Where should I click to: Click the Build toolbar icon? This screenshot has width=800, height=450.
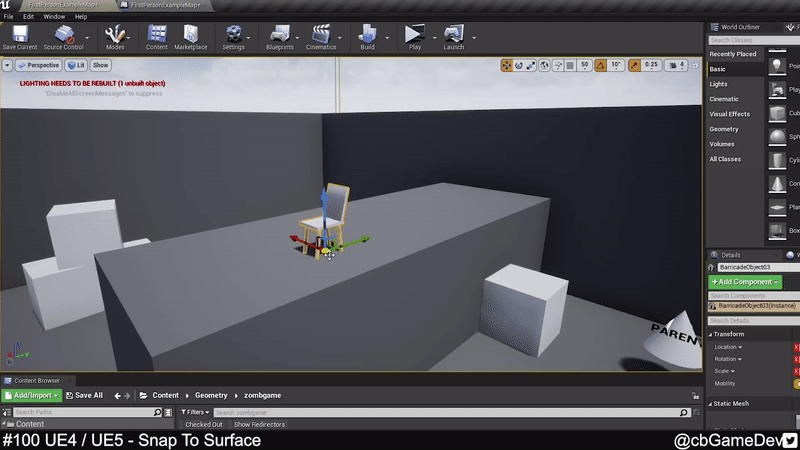coord(367,37)
